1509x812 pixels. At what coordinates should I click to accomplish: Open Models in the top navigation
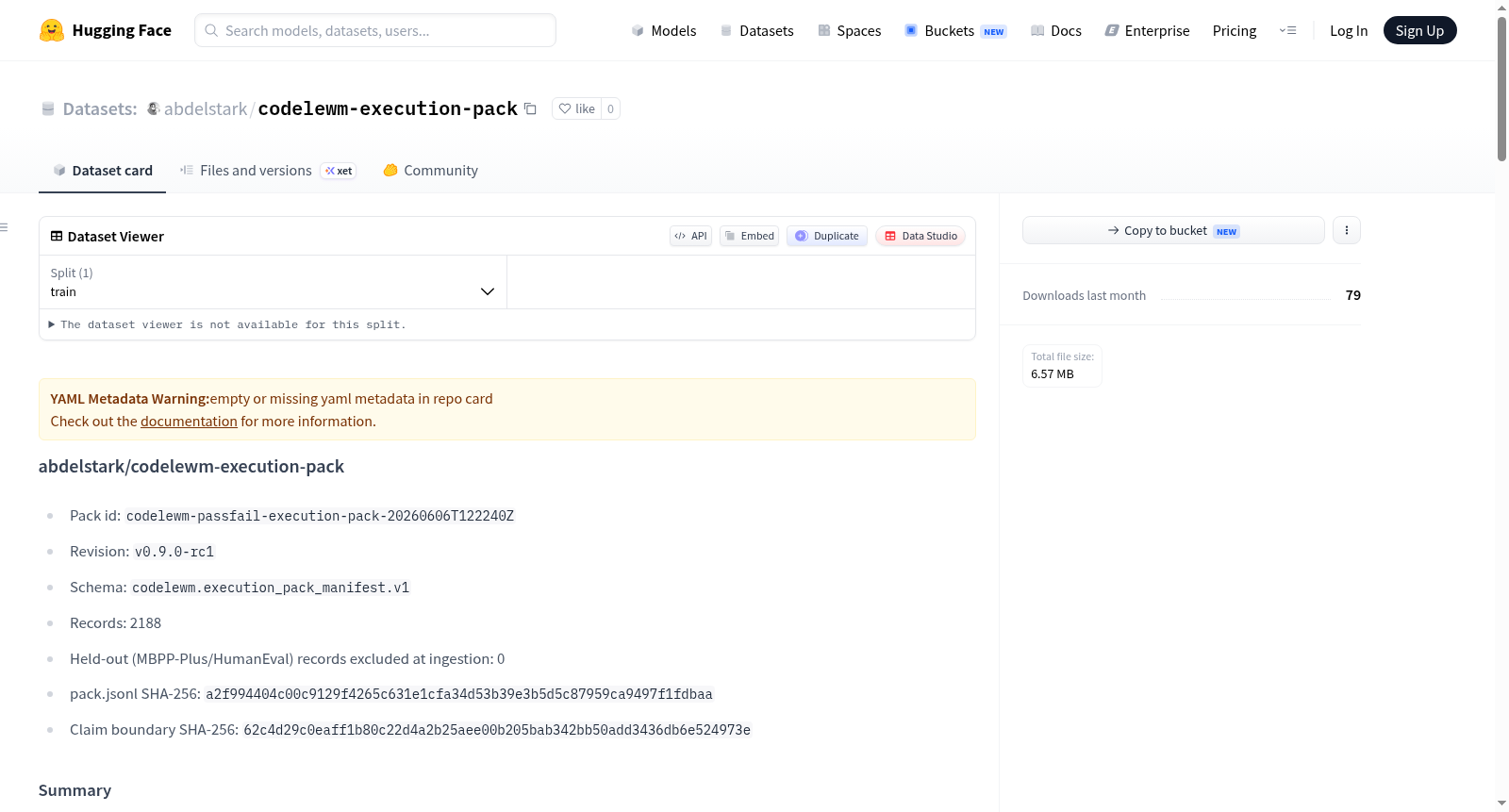664,30
